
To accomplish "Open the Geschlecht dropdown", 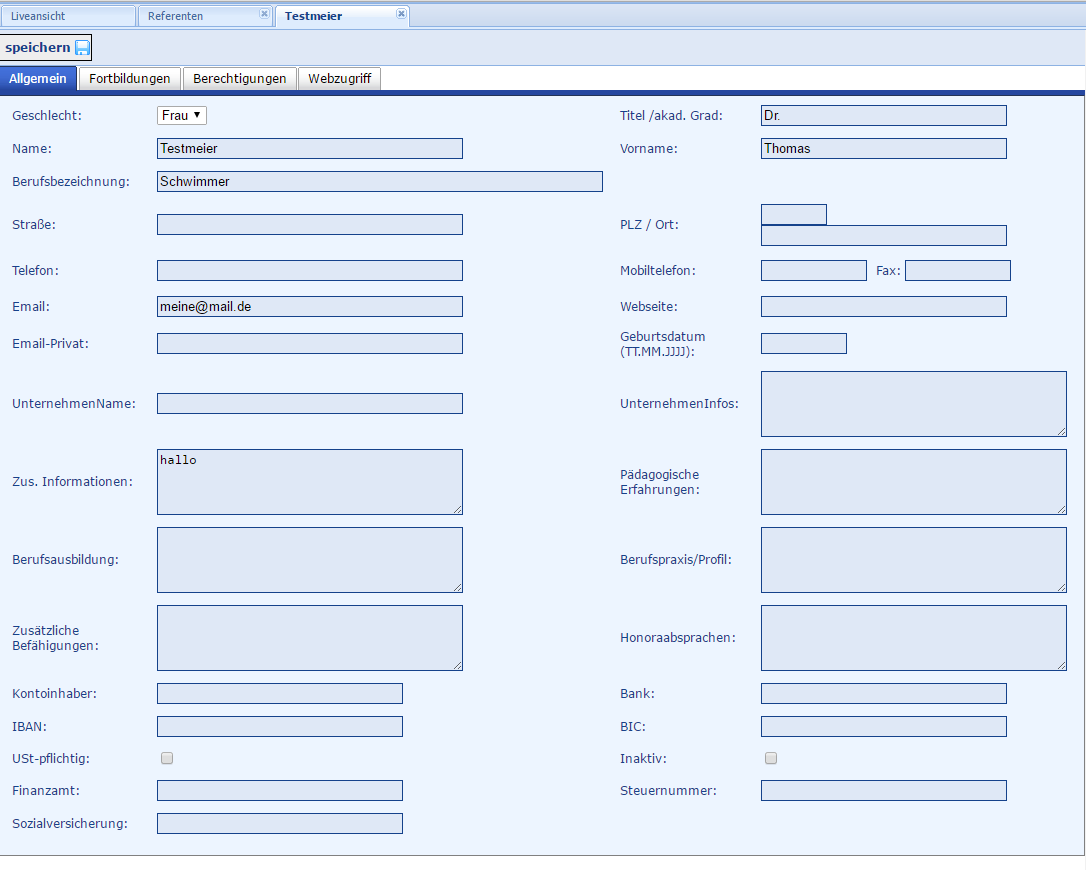I will point(182,115).
